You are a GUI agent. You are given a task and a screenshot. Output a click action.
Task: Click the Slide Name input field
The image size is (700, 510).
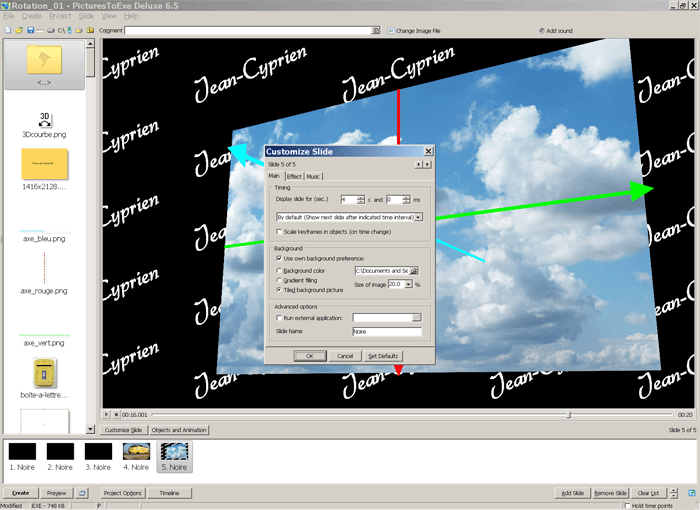pos(387,331)
